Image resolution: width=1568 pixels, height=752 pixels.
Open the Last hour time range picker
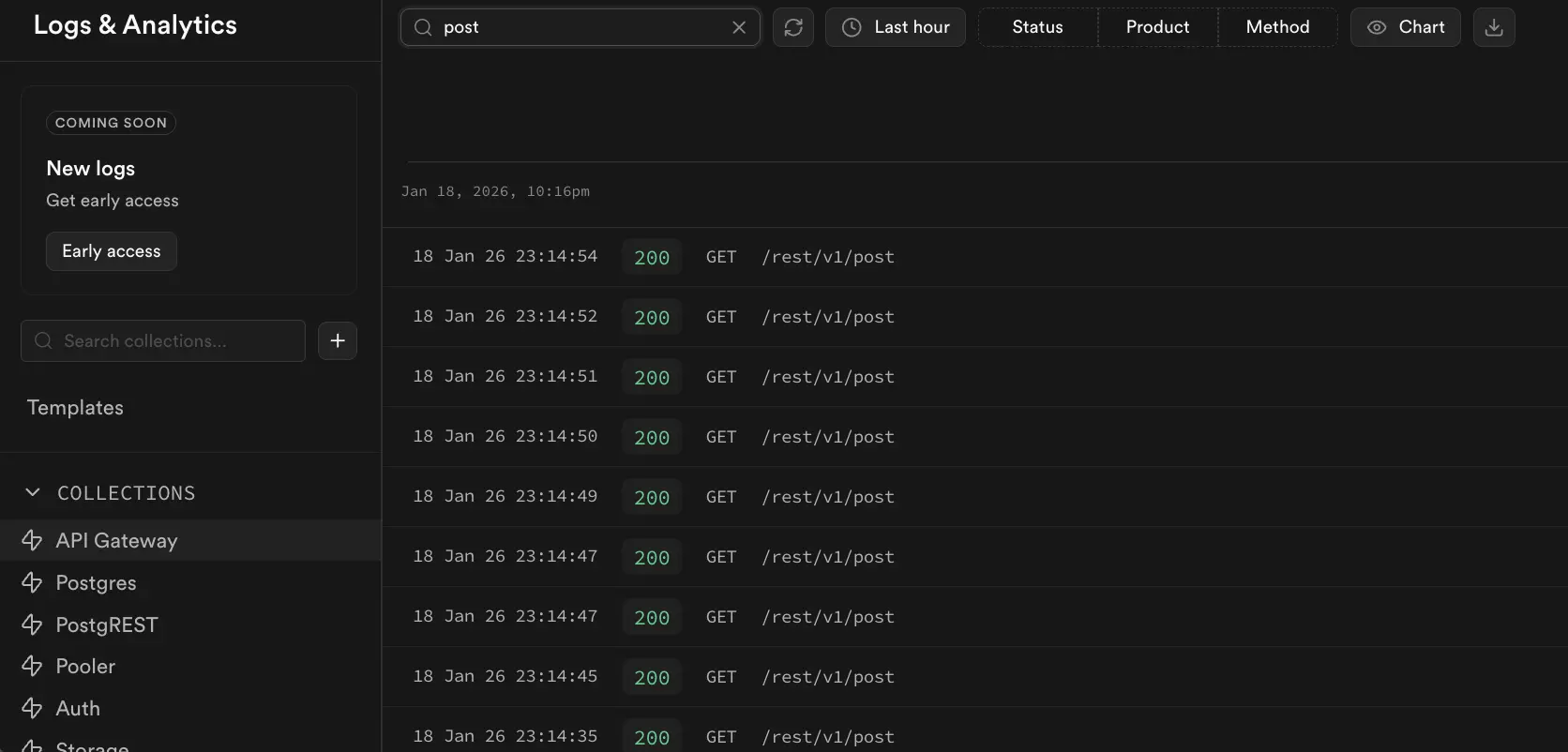[896, 27]
